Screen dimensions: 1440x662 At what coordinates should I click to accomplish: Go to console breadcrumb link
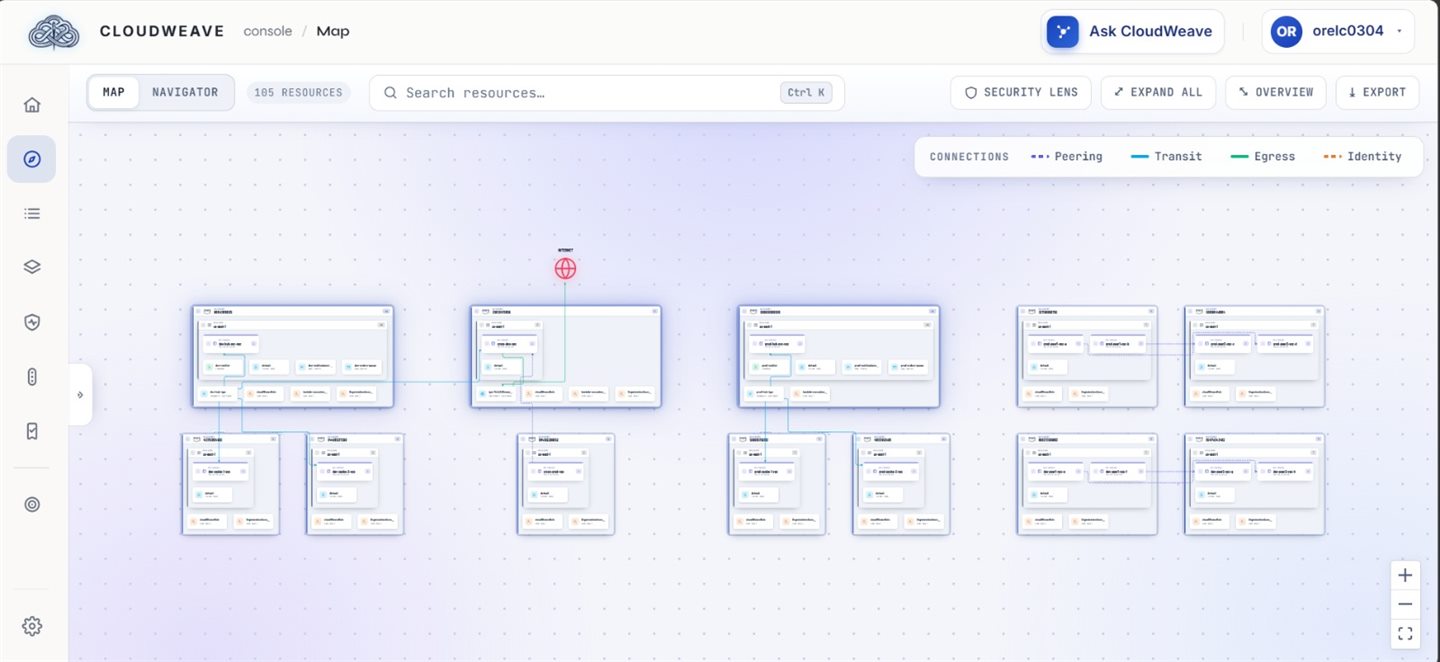[268, 31]
